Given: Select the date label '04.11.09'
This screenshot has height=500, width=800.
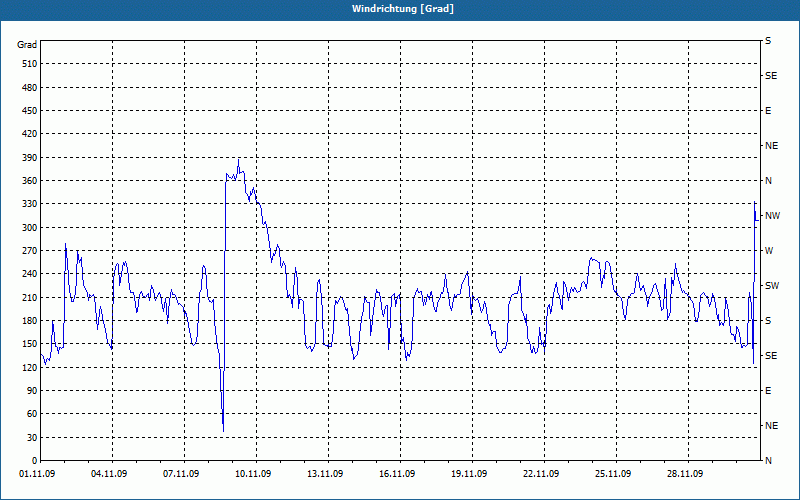Looking at the screenshot, I should 109,474.
